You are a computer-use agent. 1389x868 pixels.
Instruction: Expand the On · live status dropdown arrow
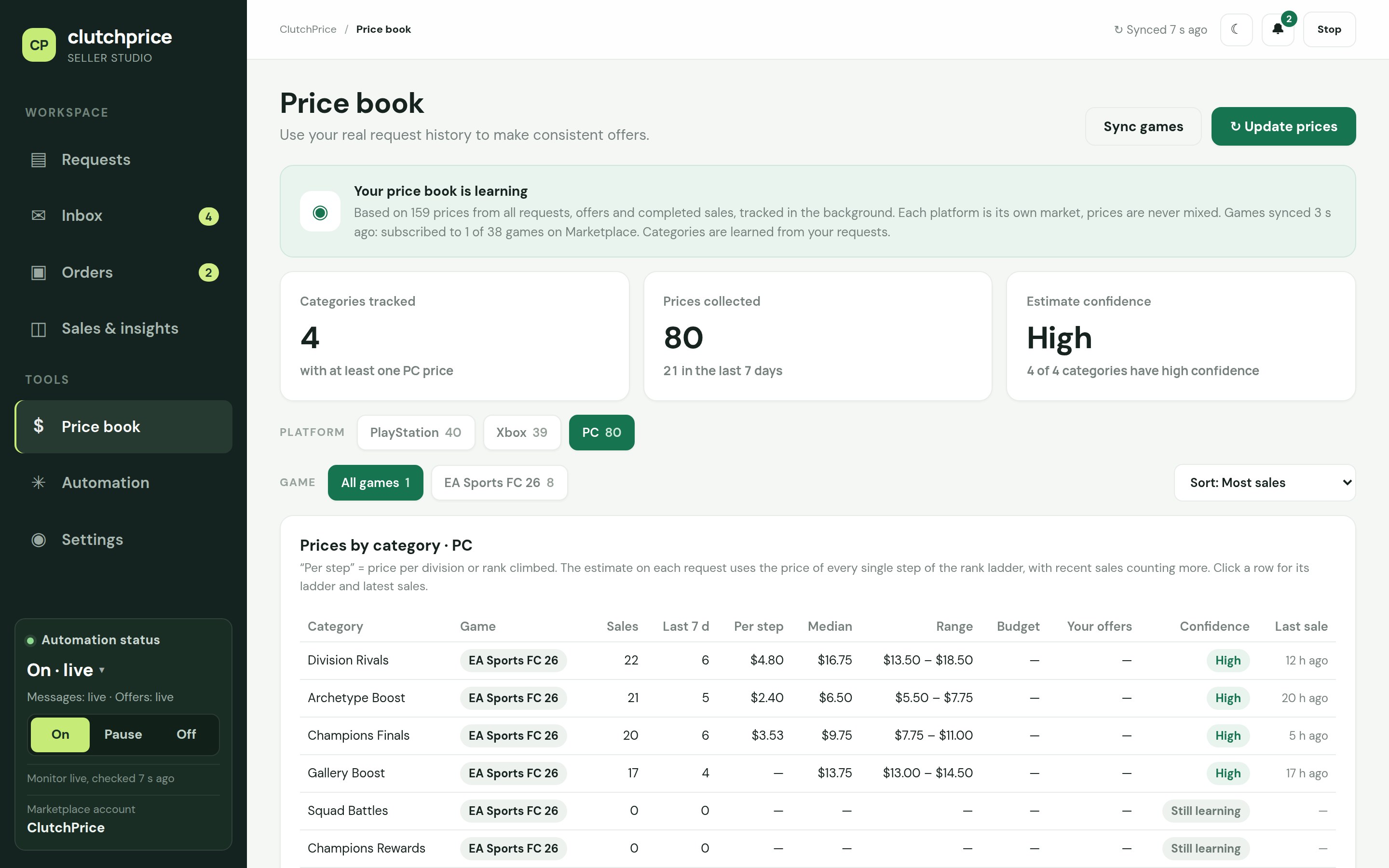coord(102,669)
